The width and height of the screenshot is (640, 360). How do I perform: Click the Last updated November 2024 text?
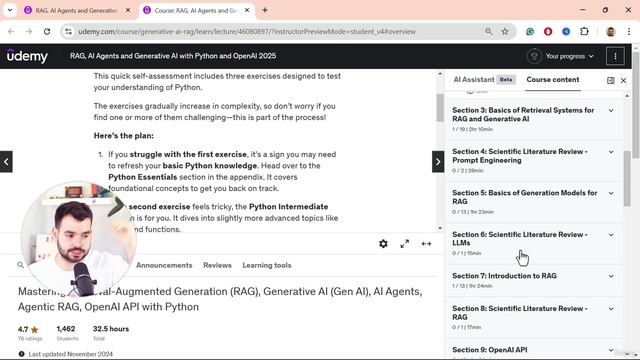pyautogui.click(x=71, y=354)
